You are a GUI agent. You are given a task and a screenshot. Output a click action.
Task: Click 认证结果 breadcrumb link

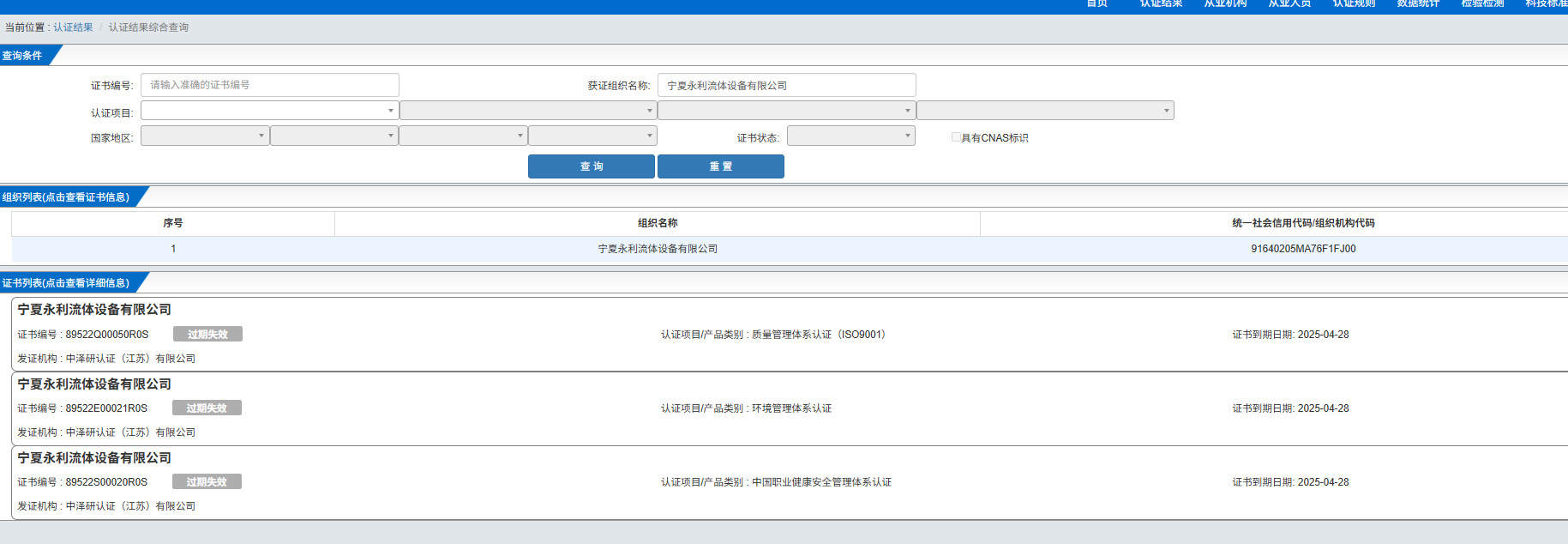point(73,27)
